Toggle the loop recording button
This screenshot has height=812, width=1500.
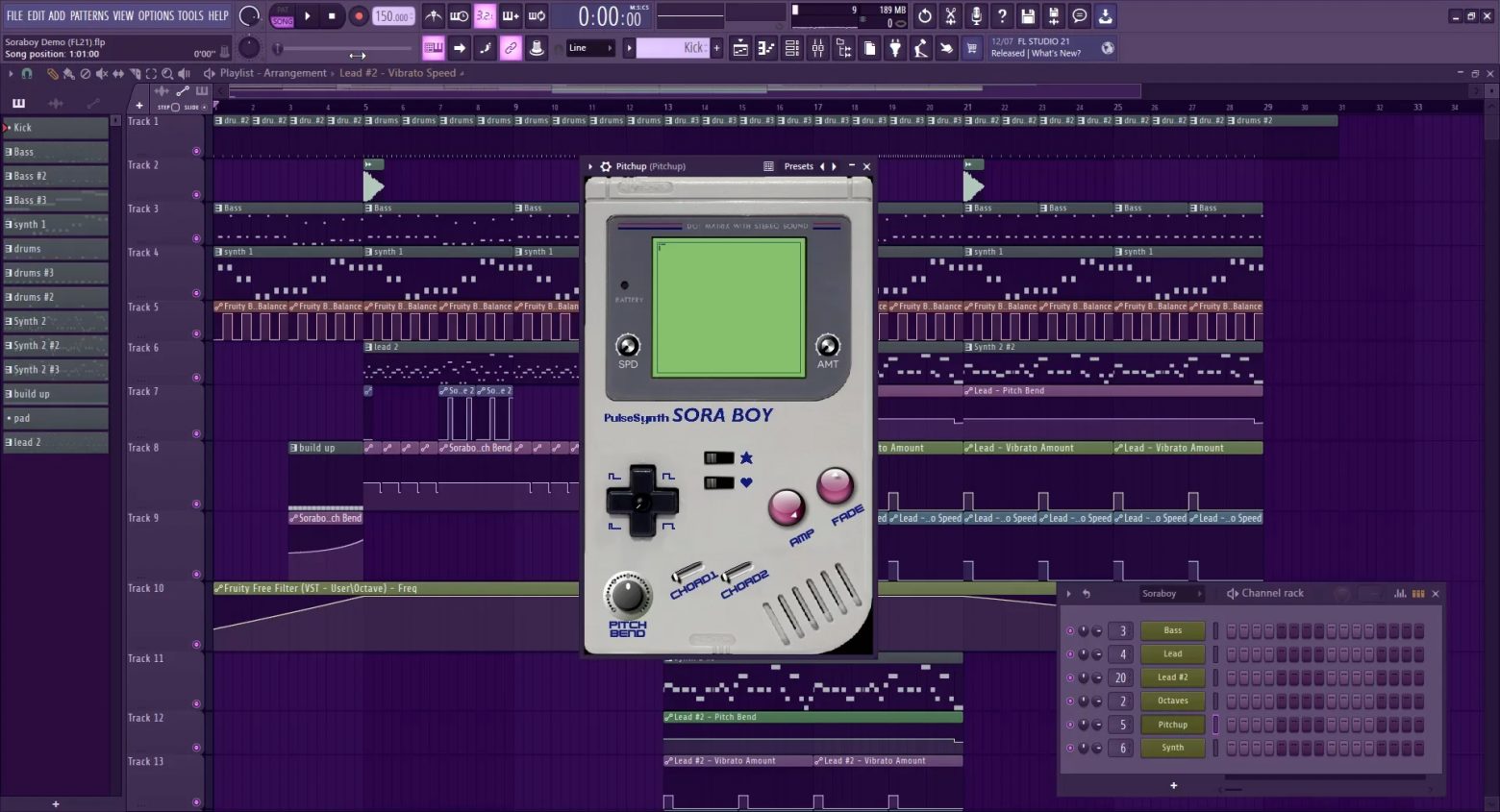tap(537, 16)
